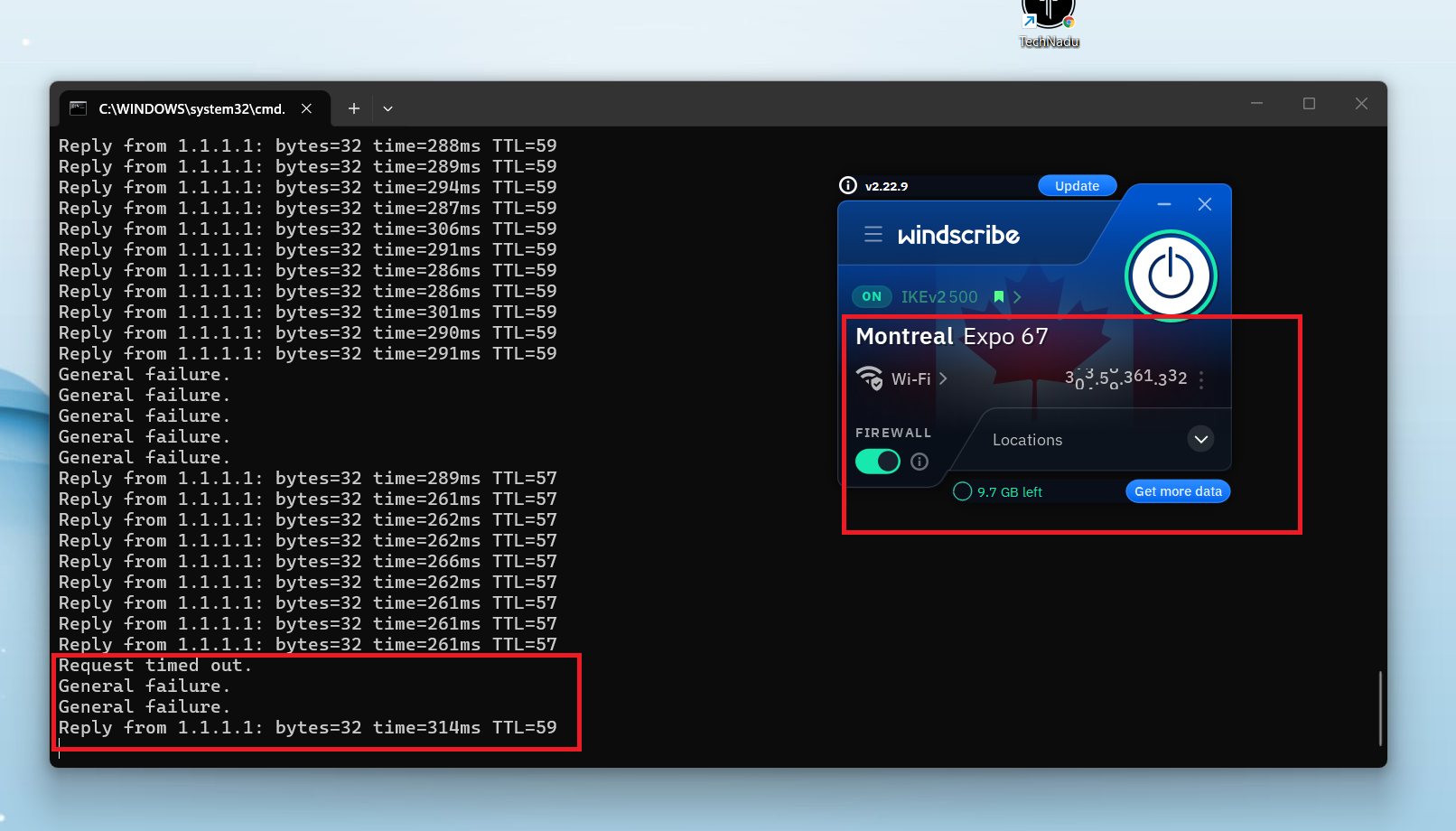
Task: Click the TechNadu desktop shortcut icon
Action: [1049, 23]
